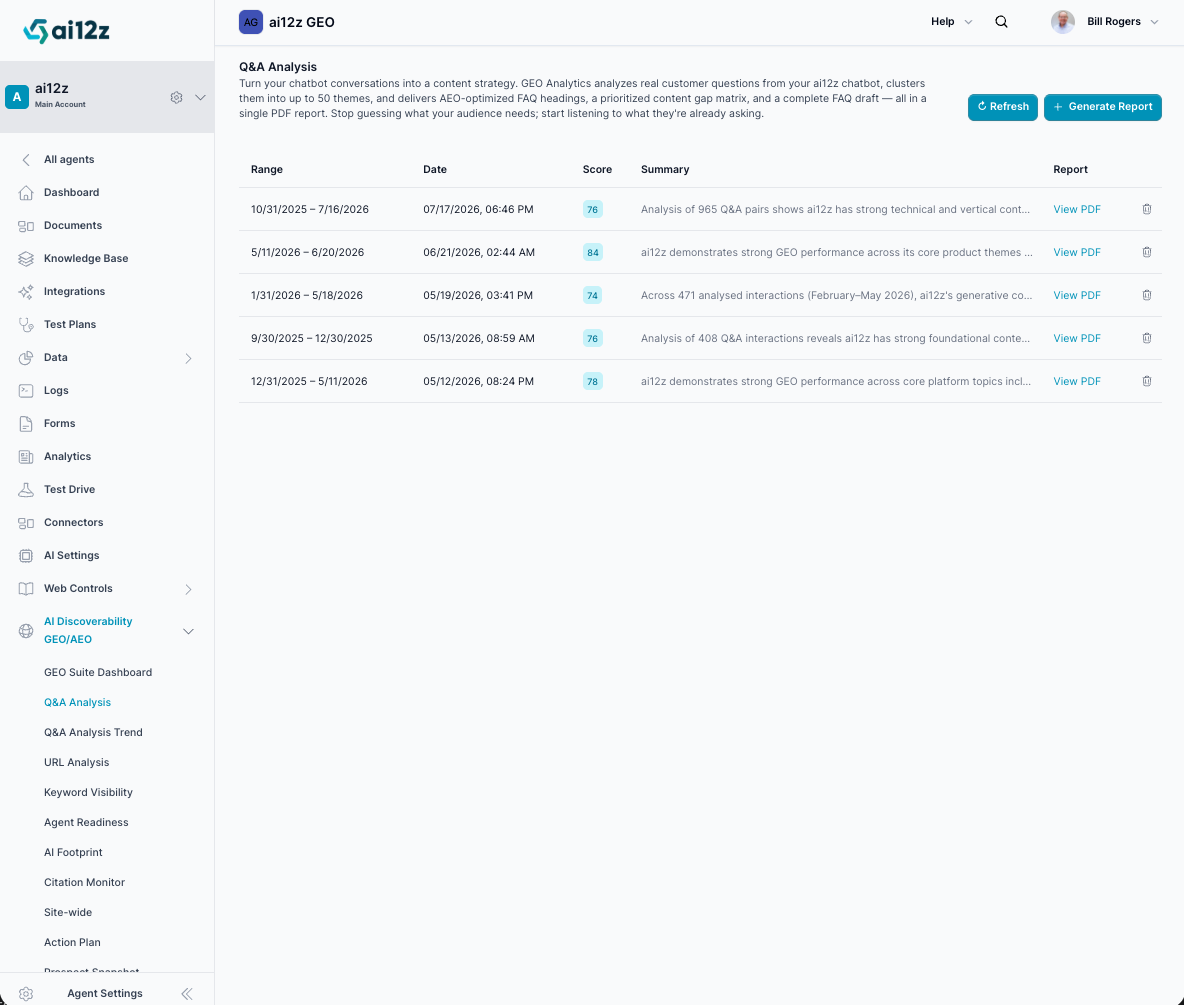
Task: Go back to All agents
Action: point(69,159)
